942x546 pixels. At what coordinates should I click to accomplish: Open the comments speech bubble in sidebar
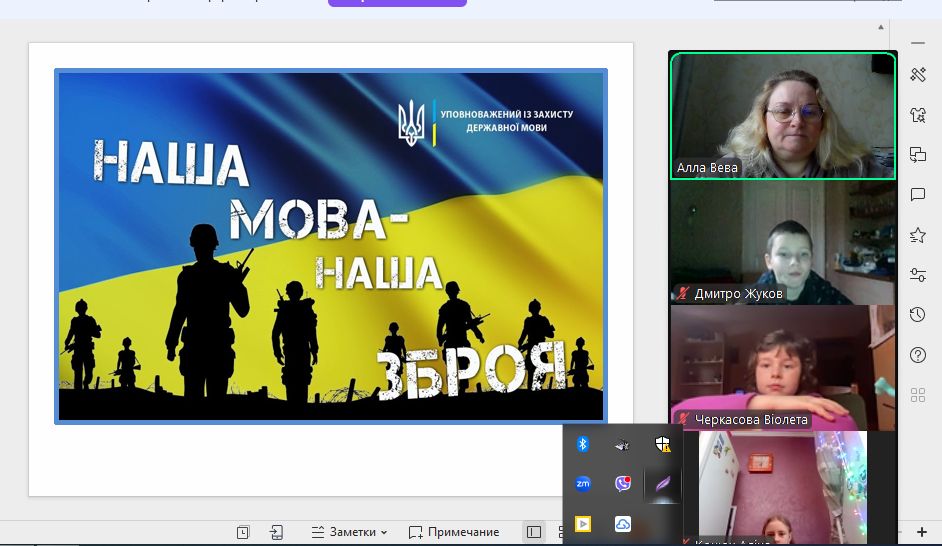click(x=918, y=195)
